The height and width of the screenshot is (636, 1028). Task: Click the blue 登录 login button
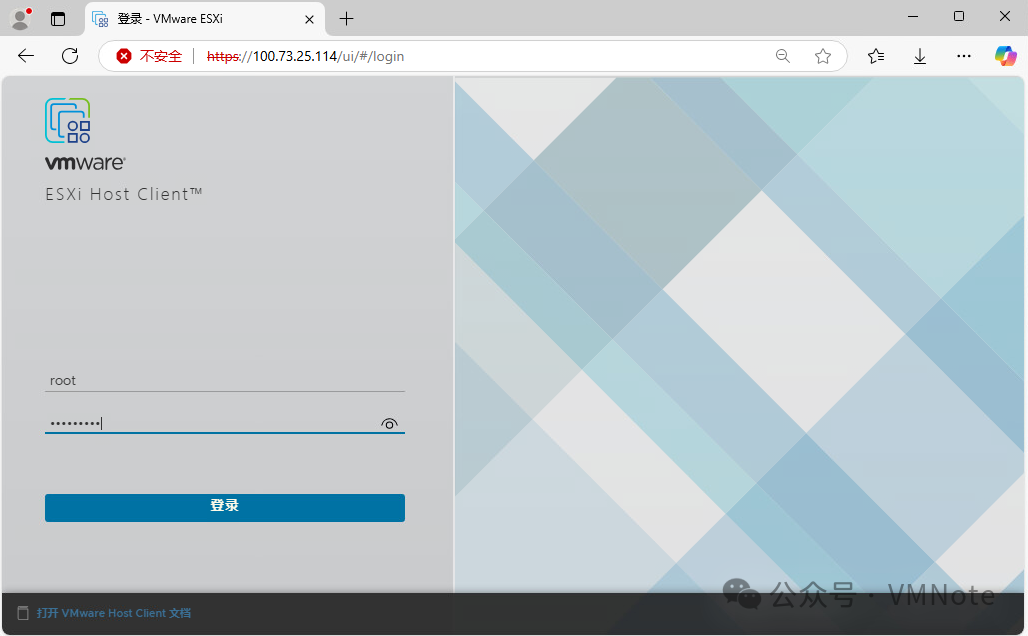[x=225, y=508]
